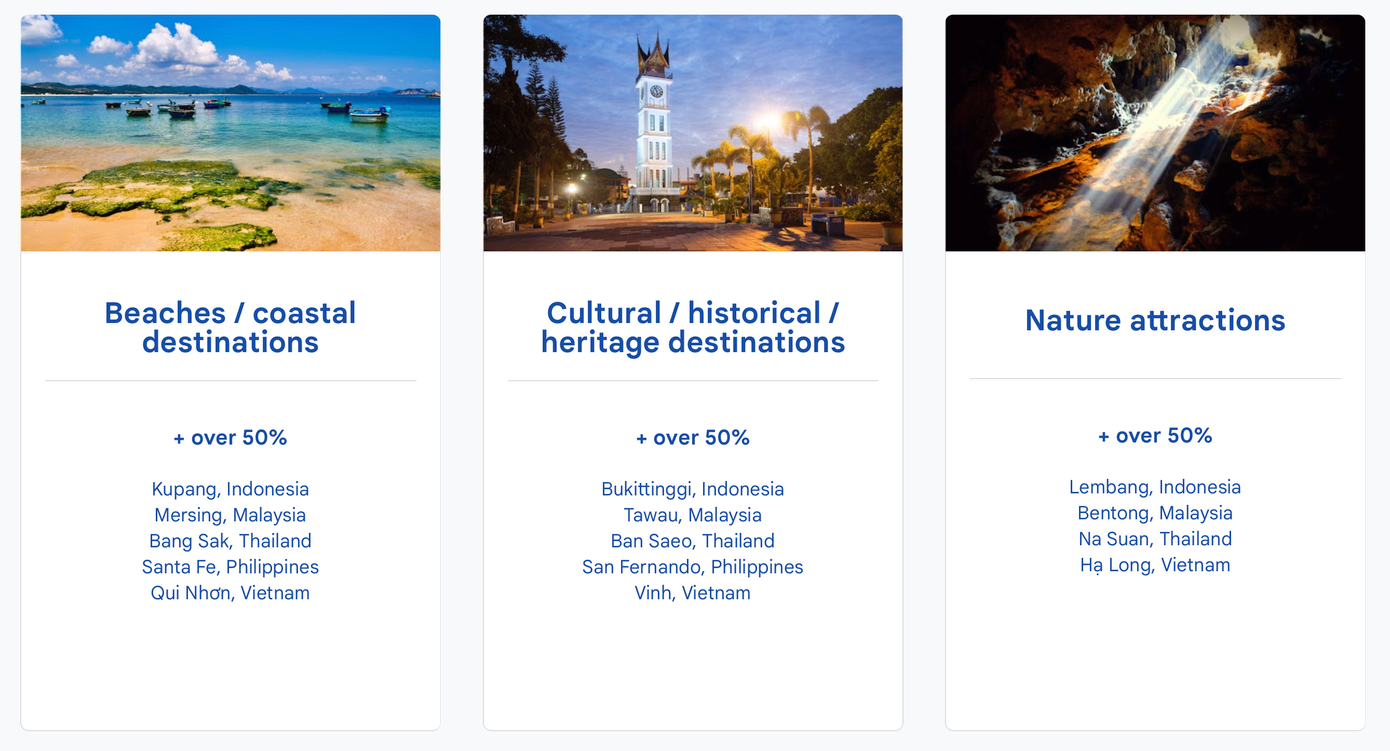Screen dimensions: 1390x751
Task: Open the clock tower plaza image
Action: pyautogui.click(x=692, y=133)
